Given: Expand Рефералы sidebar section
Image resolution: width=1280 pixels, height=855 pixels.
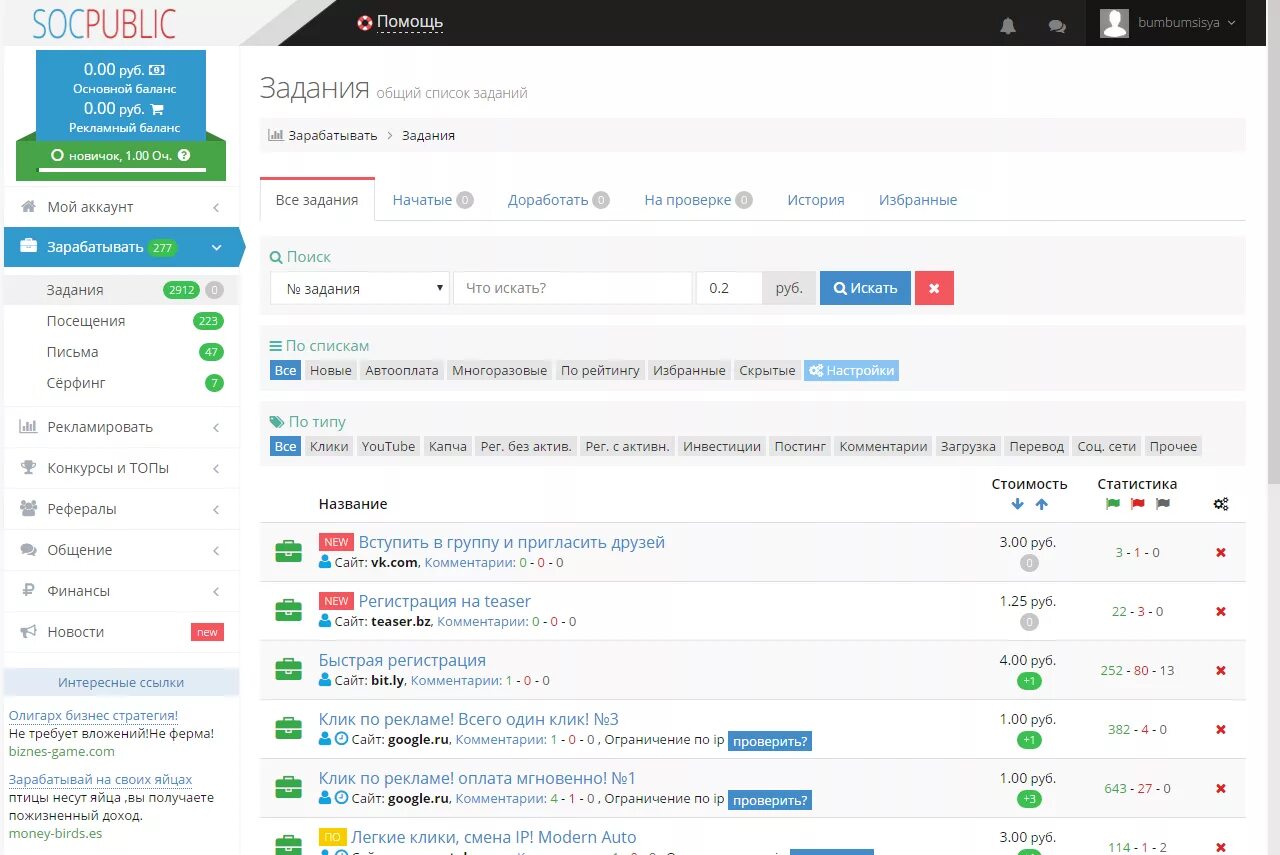Looking at the screenshot, I should 121,509.
